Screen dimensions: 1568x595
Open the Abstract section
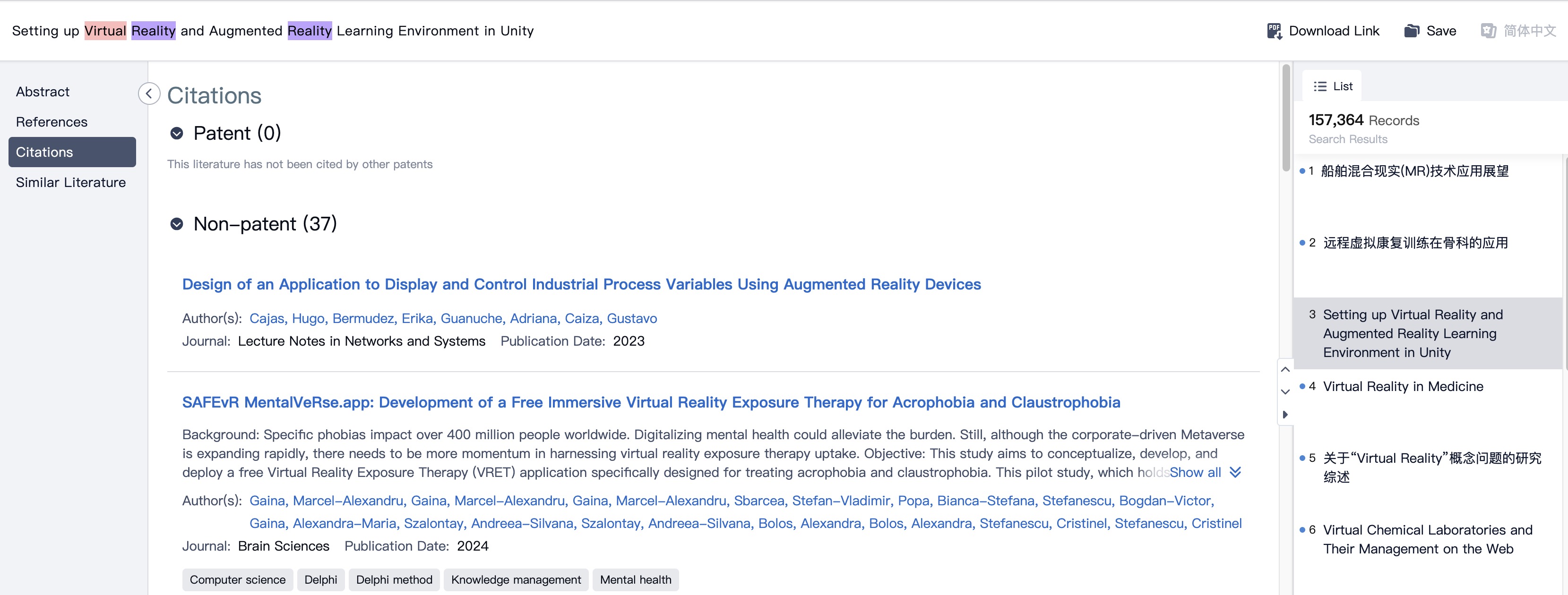(x=43, y=92)
